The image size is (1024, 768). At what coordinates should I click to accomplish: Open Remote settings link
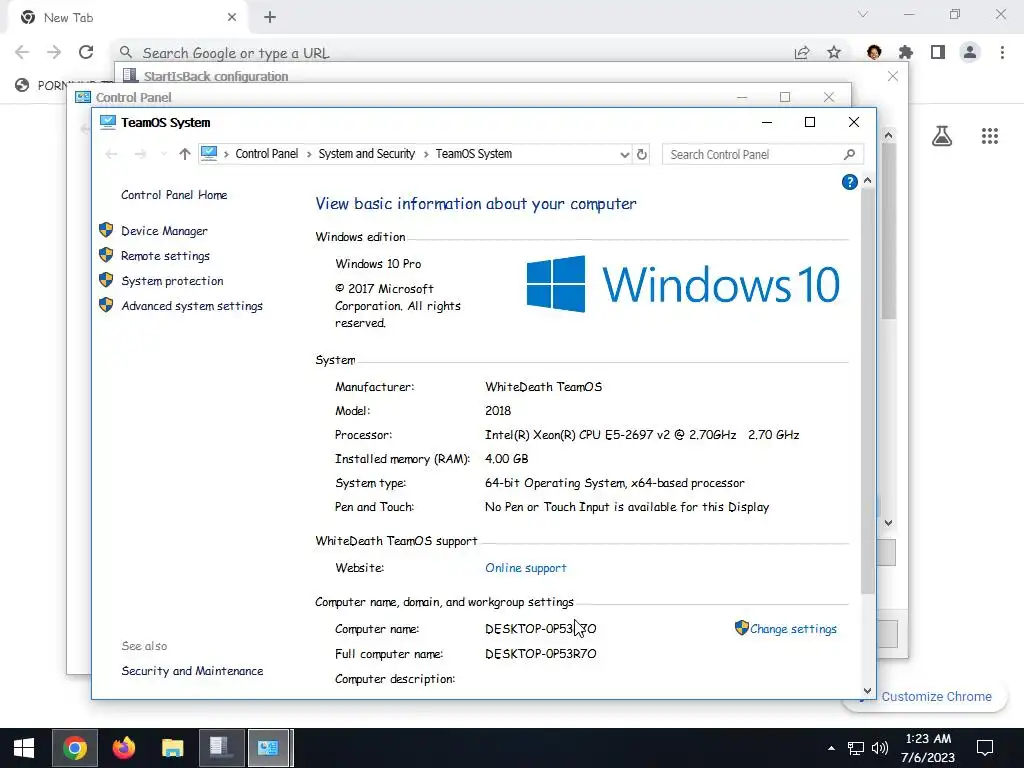165,256
